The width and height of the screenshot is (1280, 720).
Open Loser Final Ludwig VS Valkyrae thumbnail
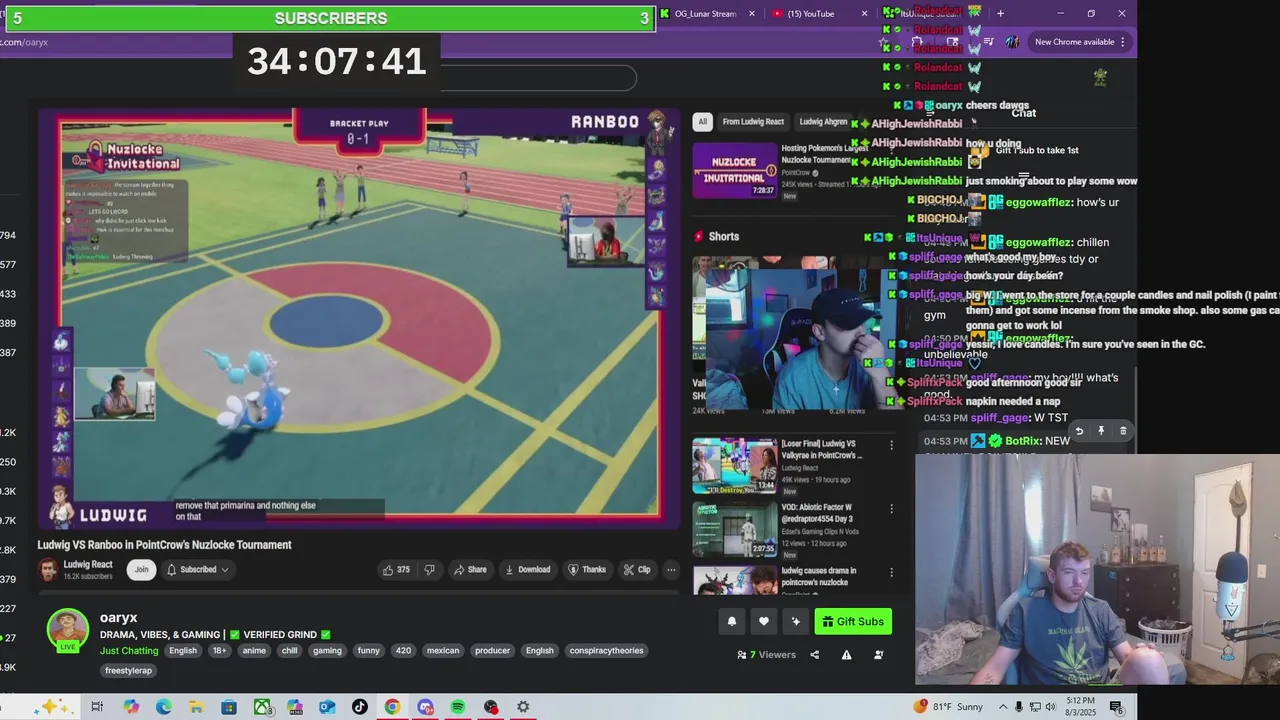click(x=735, y=466)
